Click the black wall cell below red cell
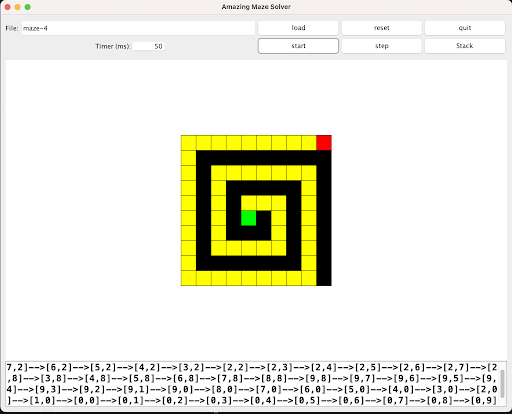Viewport: 512px width, 414px height. 324,158
